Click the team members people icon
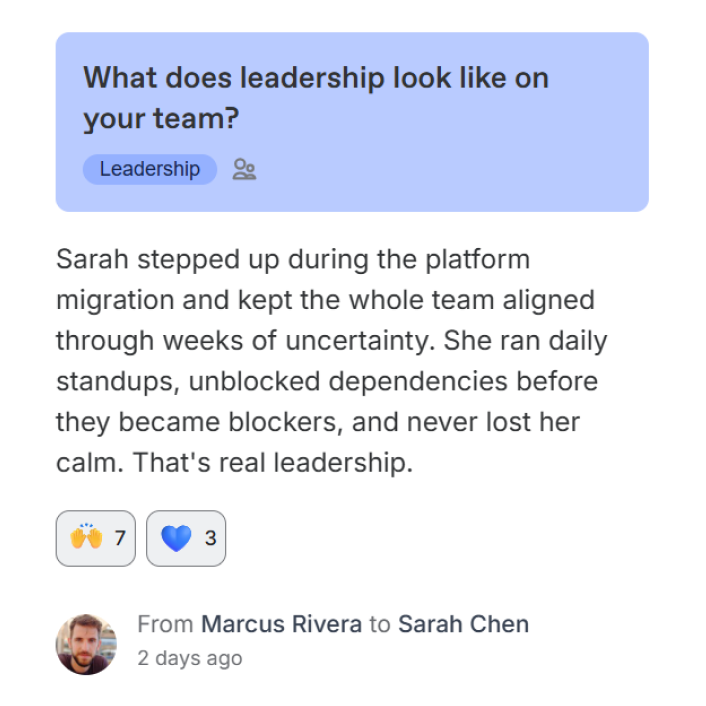The image size is (706, 706). point(244,169)
